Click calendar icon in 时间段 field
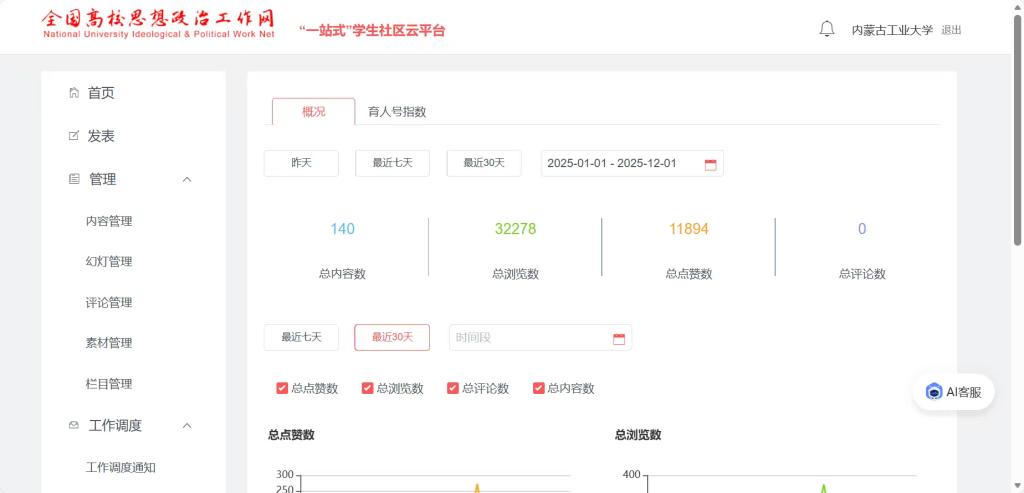The image size is (1024, 493). click(618, 338)
